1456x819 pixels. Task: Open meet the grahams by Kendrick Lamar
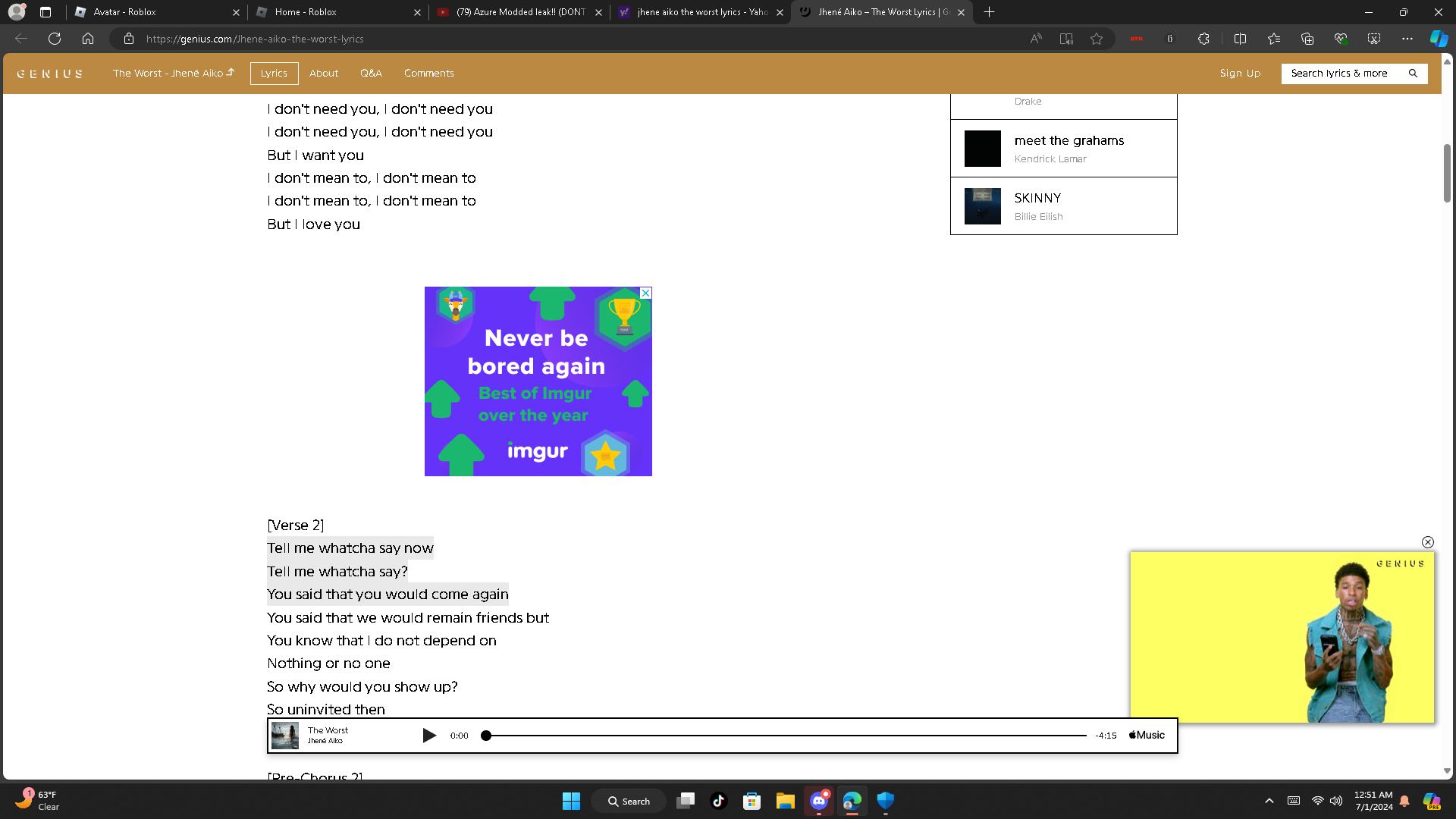(1064, 149)
